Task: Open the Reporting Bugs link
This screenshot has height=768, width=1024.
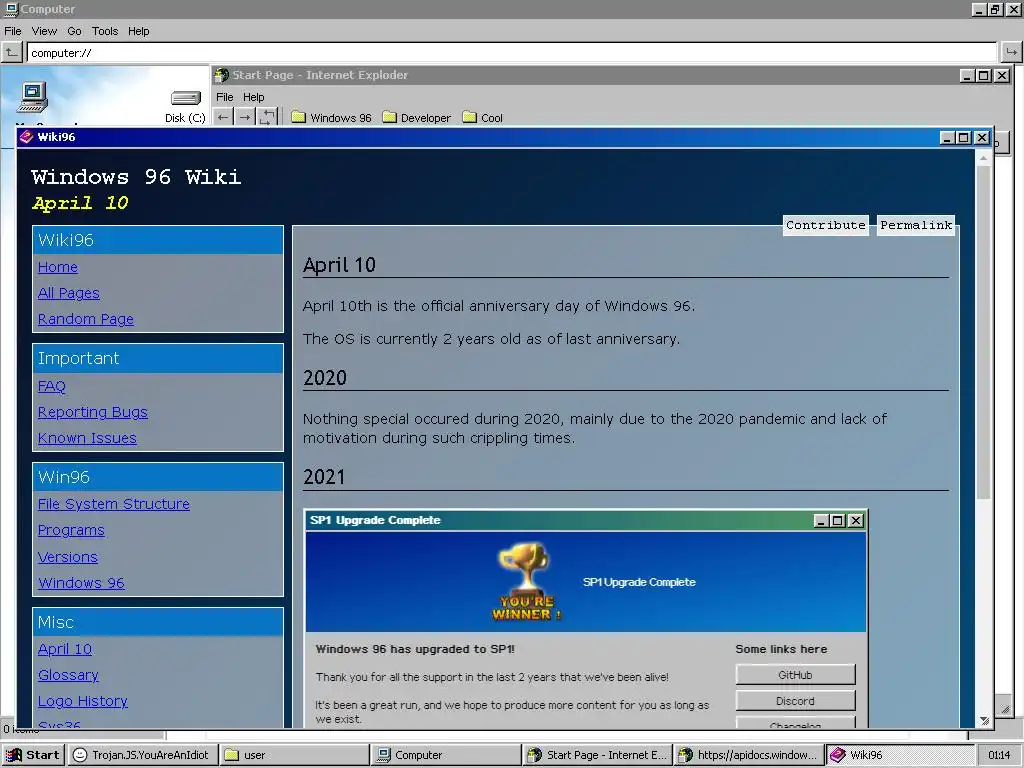Action: [93, 412]
